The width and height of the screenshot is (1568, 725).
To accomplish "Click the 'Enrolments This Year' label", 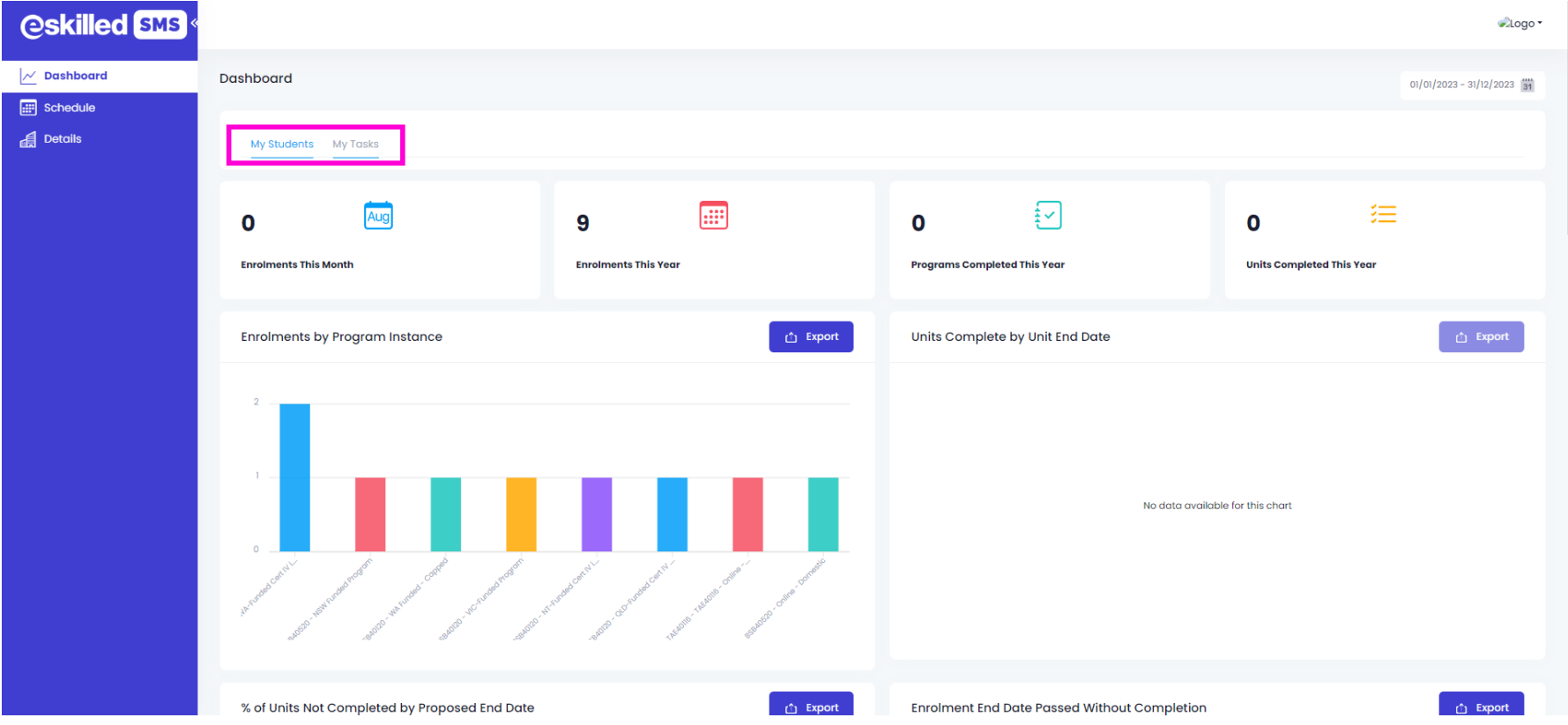I will coord(628,264).
